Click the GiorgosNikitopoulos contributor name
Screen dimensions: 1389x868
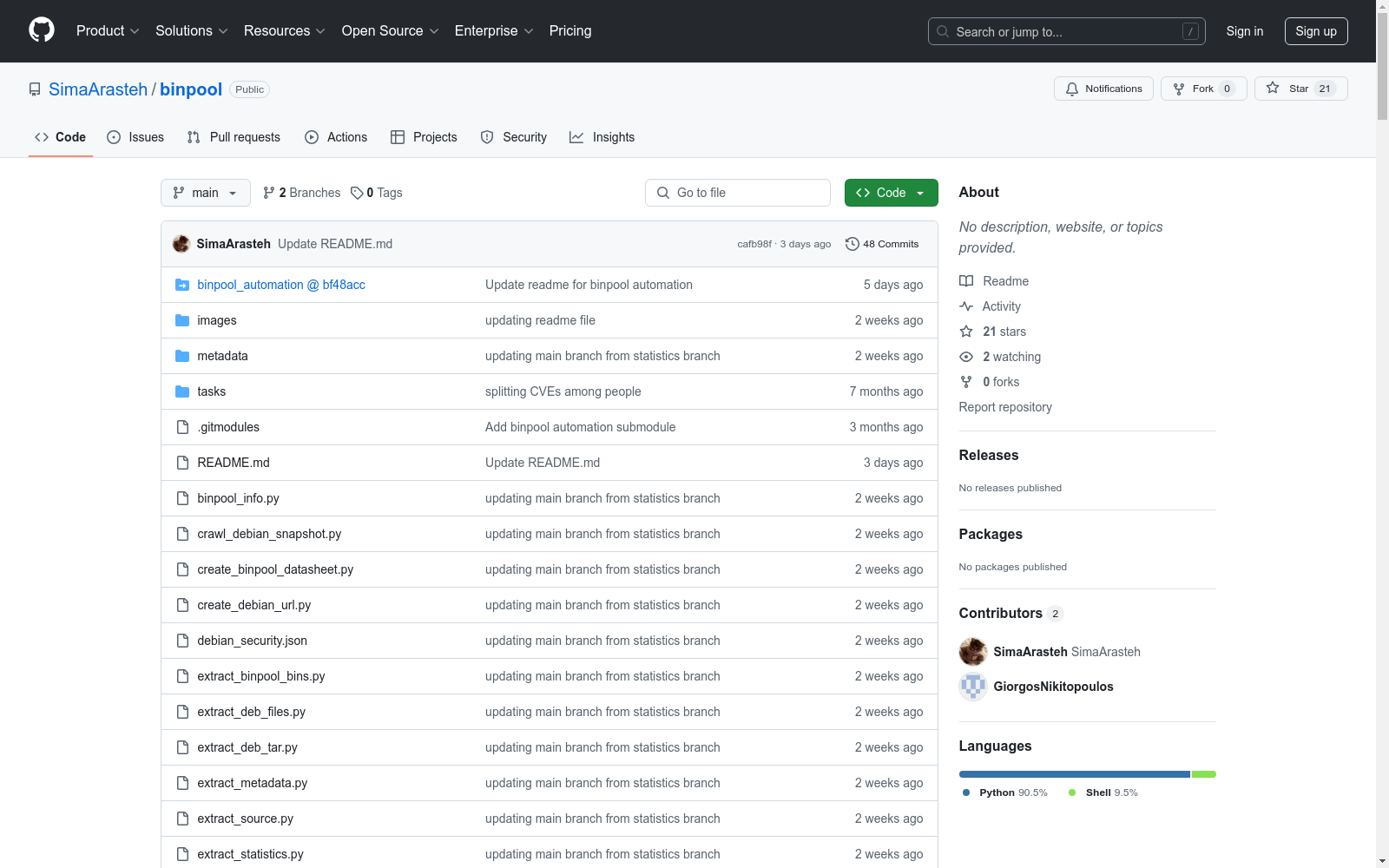(x=1053, y=687)
